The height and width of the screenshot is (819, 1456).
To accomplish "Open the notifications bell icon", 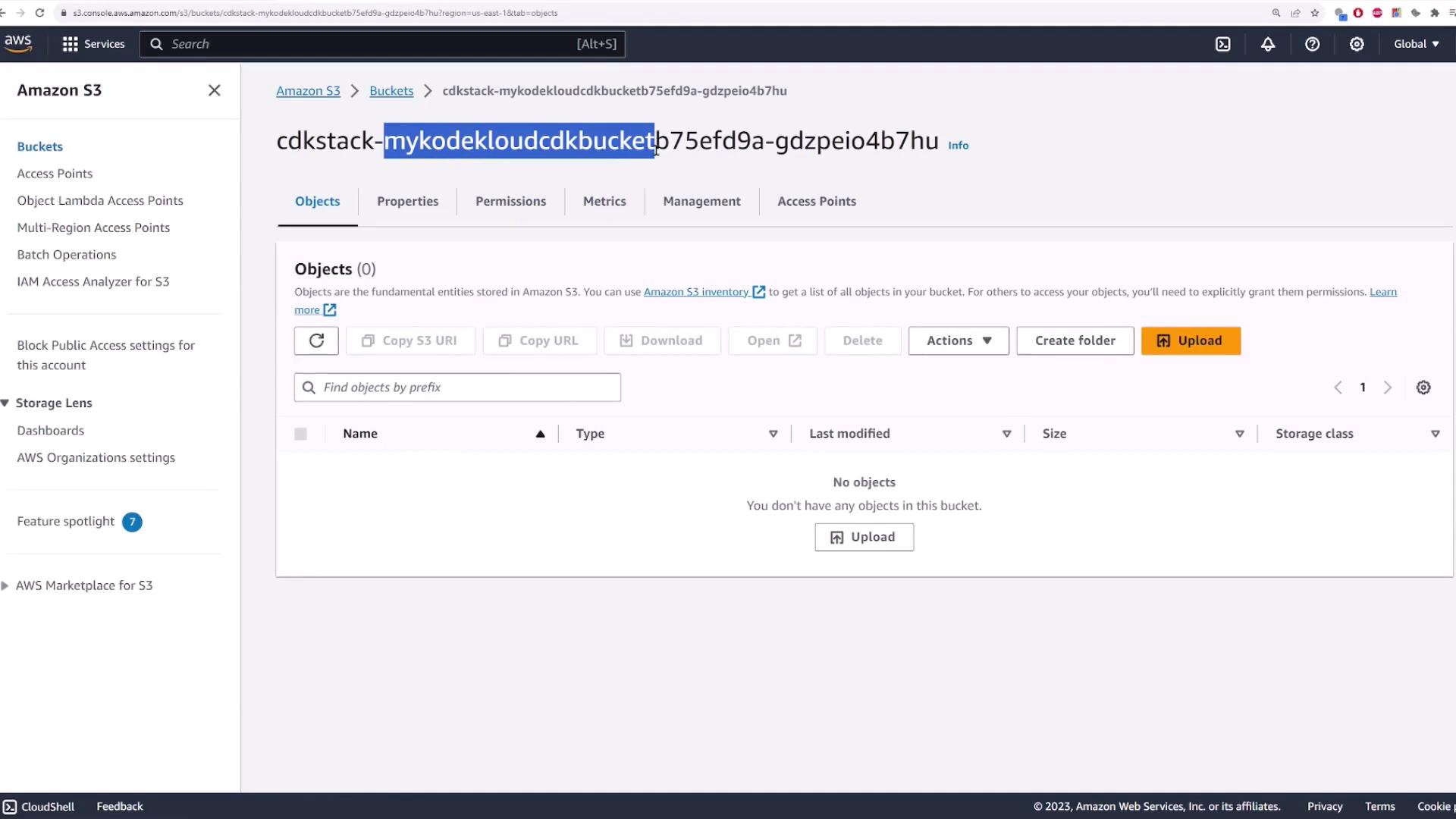I will 1268,44.
